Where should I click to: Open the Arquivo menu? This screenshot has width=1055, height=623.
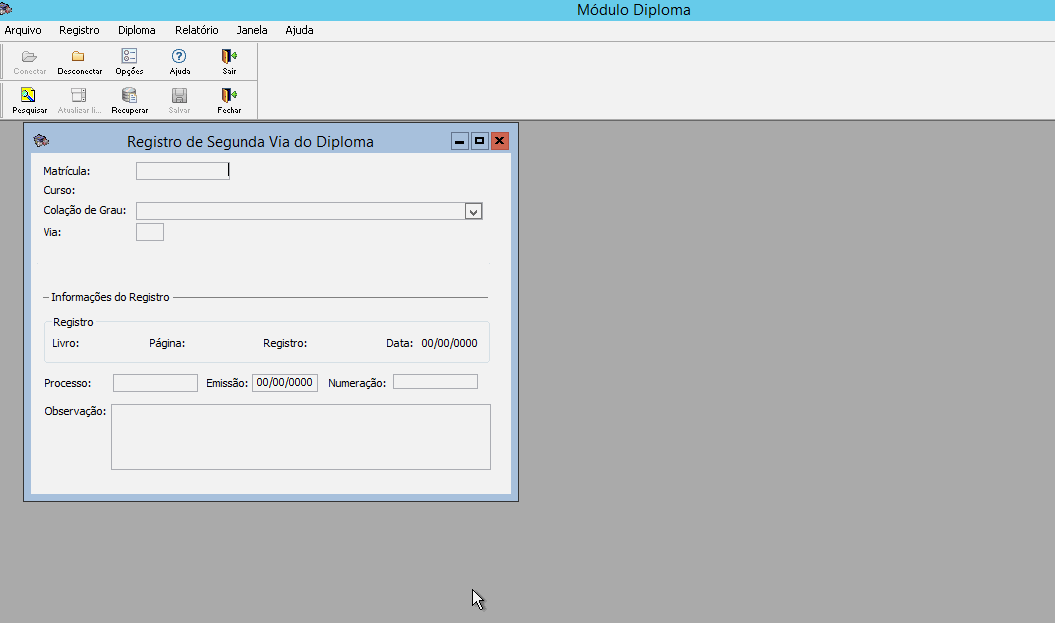(23, 30)
